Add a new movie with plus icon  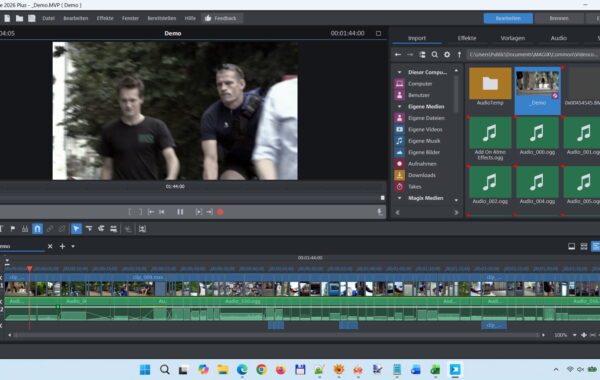(x=62, y=246)
